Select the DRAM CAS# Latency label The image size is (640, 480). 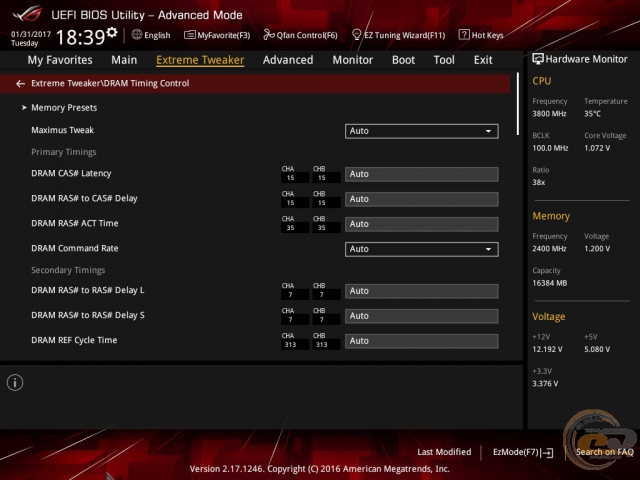[71, 173]
